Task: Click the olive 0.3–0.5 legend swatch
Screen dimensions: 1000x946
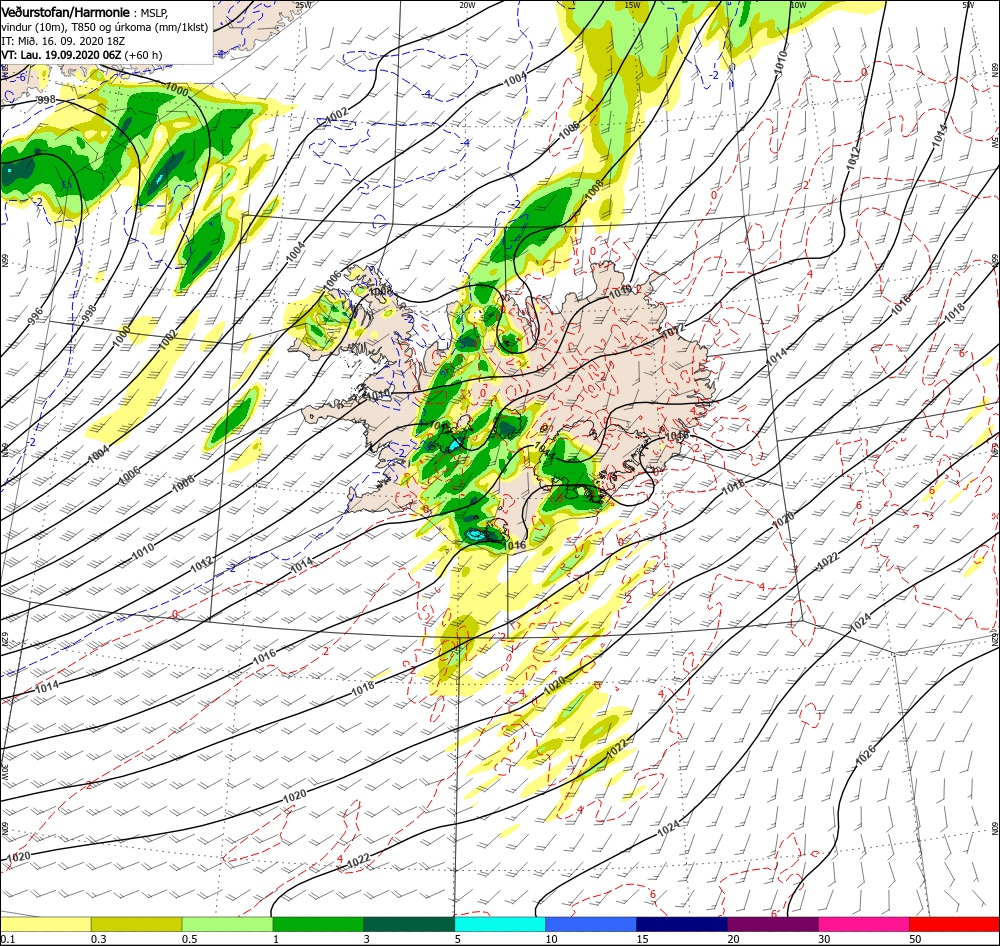Action: 136,924
